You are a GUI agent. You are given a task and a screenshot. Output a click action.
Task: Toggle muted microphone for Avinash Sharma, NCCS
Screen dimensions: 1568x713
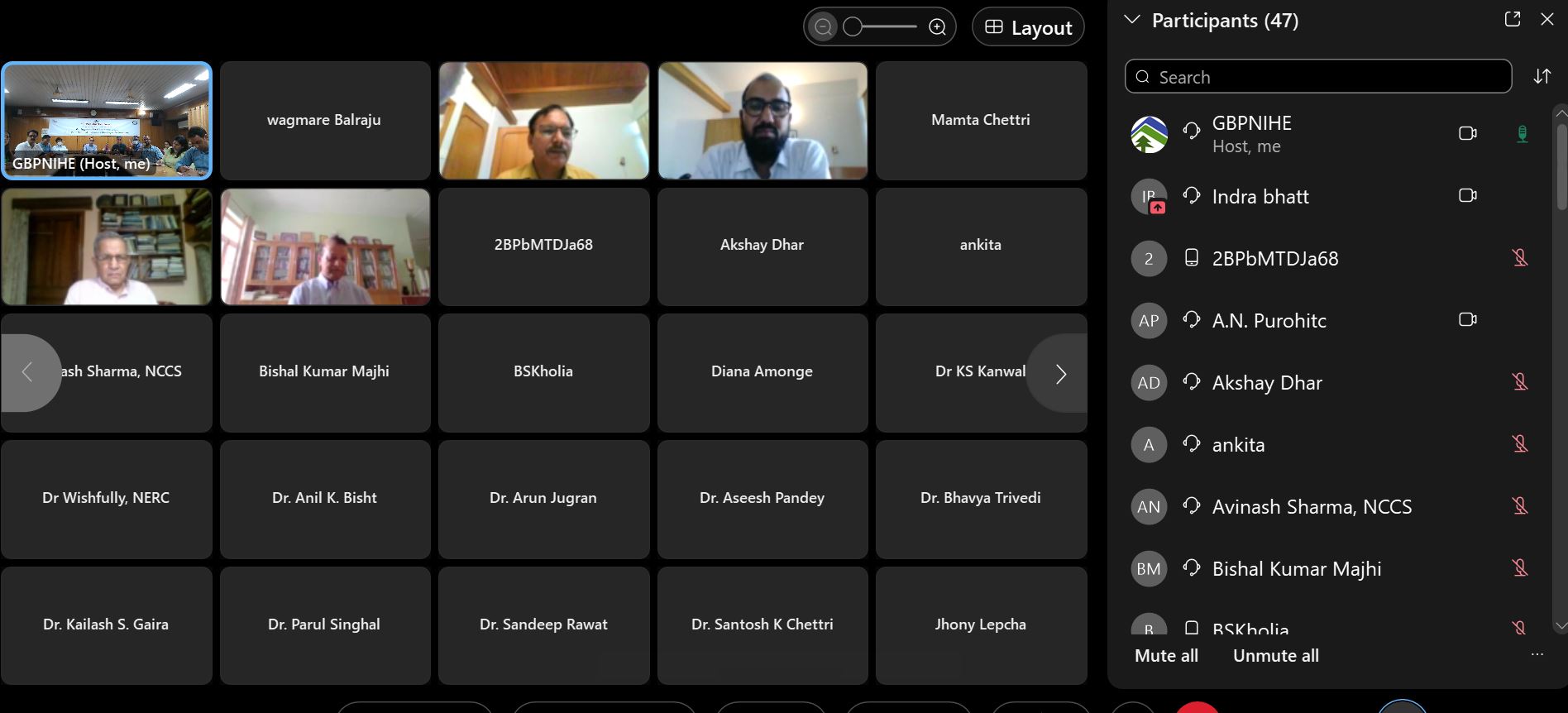click(1519, 506)
